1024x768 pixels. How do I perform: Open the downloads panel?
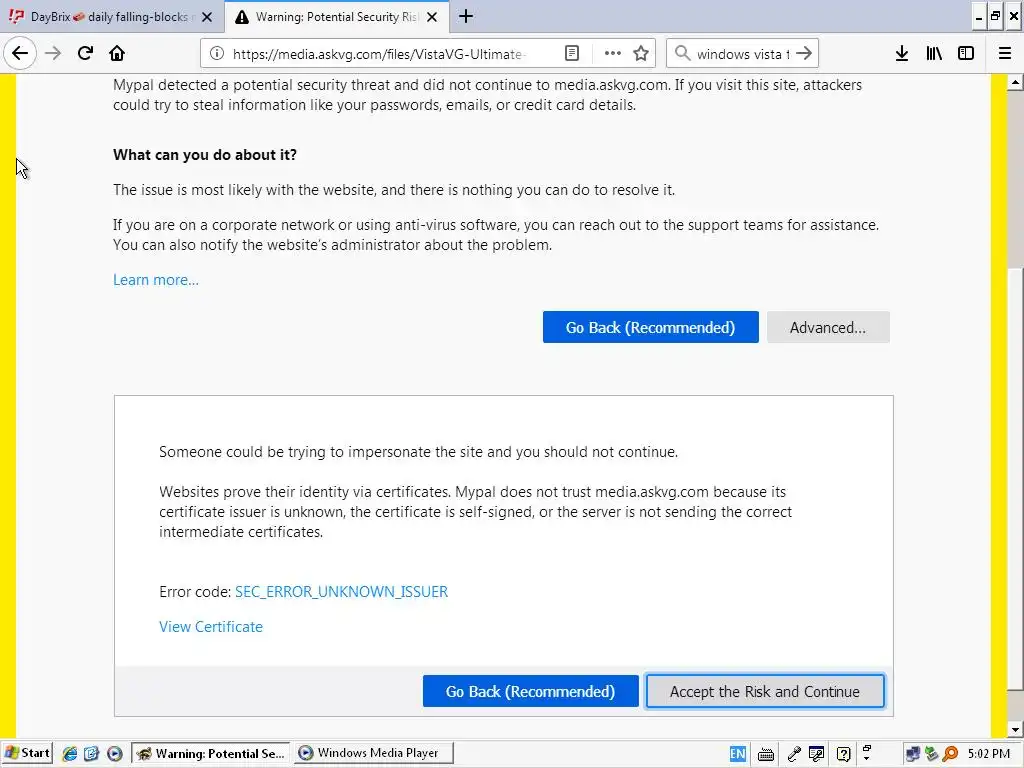[902, 54]
